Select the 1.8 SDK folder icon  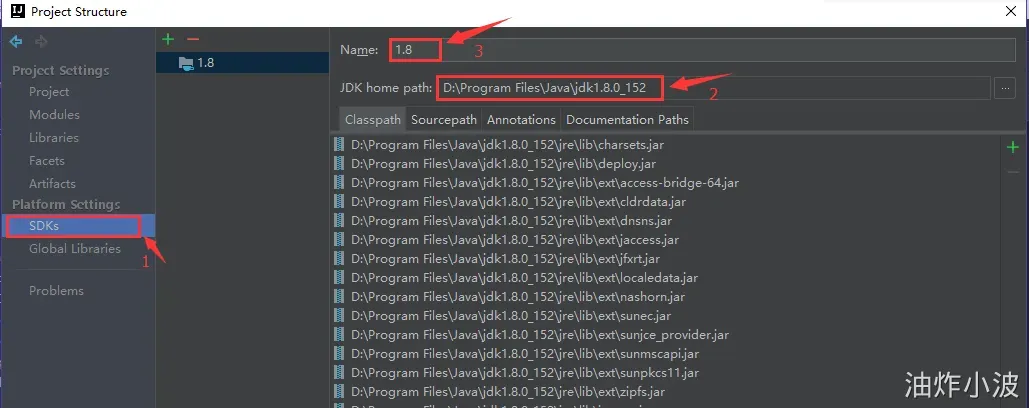pyautogui.click(x=186, y=63)
